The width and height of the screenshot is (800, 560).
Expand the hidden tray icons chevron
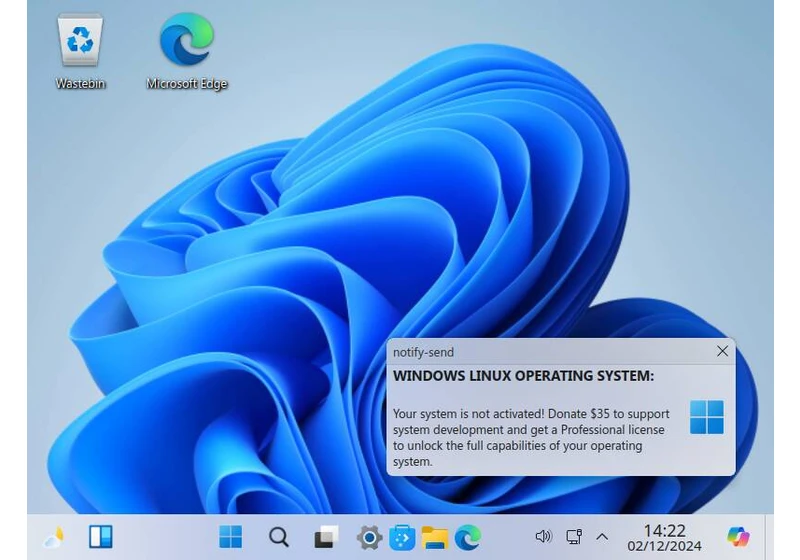pos(602,537)
